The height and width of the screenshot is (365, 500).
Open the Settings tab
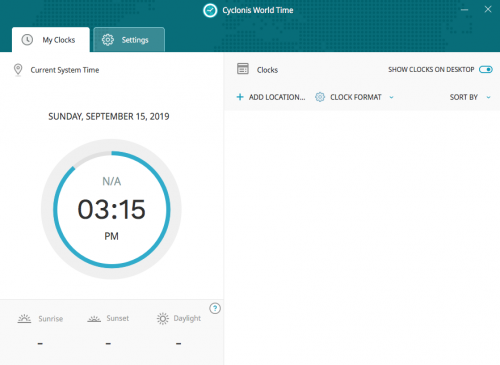coord(129,40)
